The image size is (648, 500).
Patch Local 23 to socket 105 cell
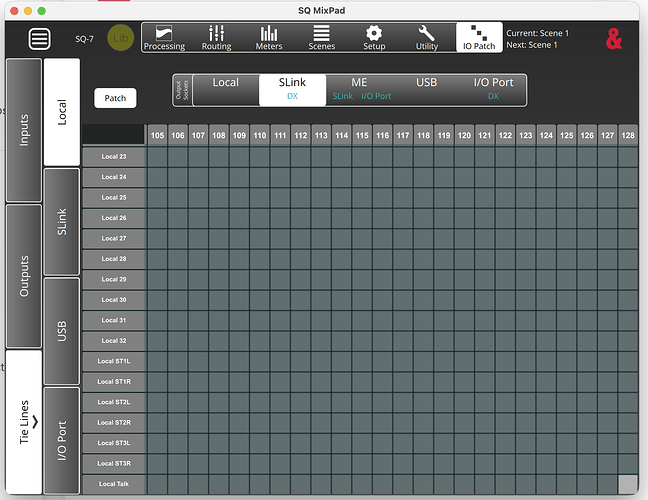[x=157, y=157]
